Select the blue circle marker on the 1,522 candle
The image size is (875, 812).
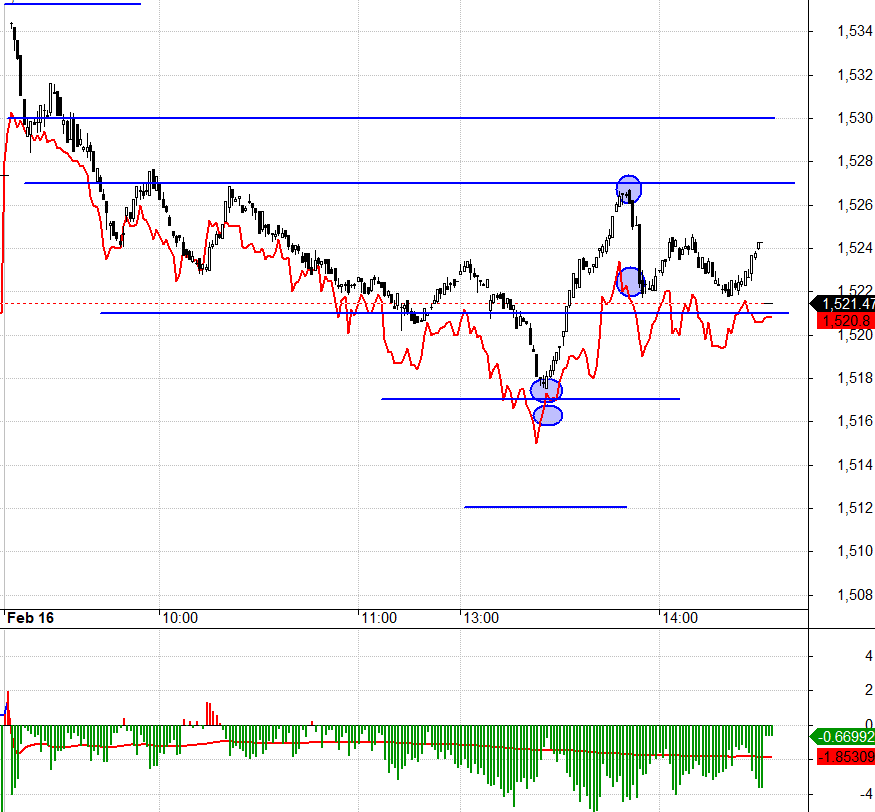click(x=631, y=282)
